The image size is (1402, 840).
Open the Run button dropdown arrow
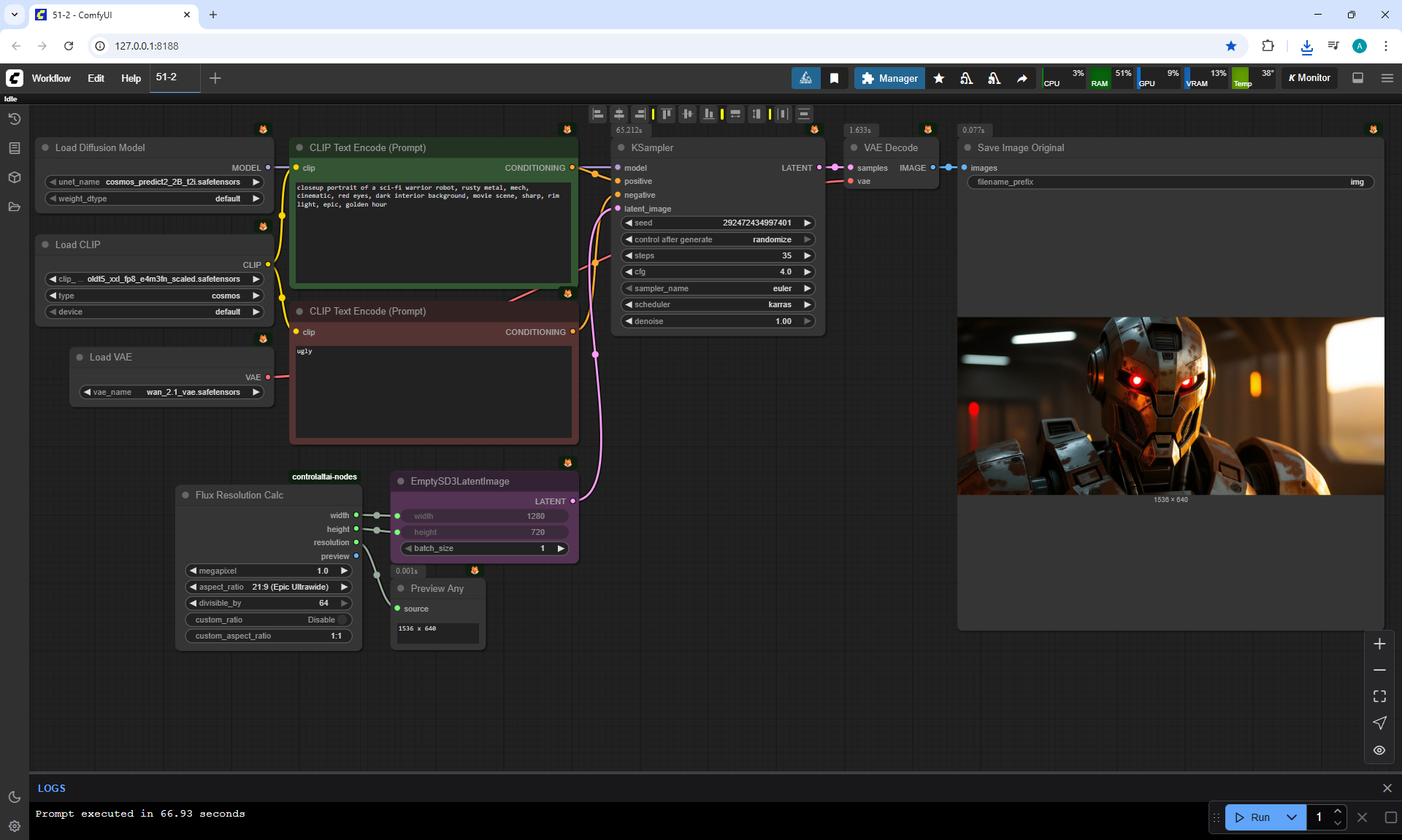(x=1292, y=817)
